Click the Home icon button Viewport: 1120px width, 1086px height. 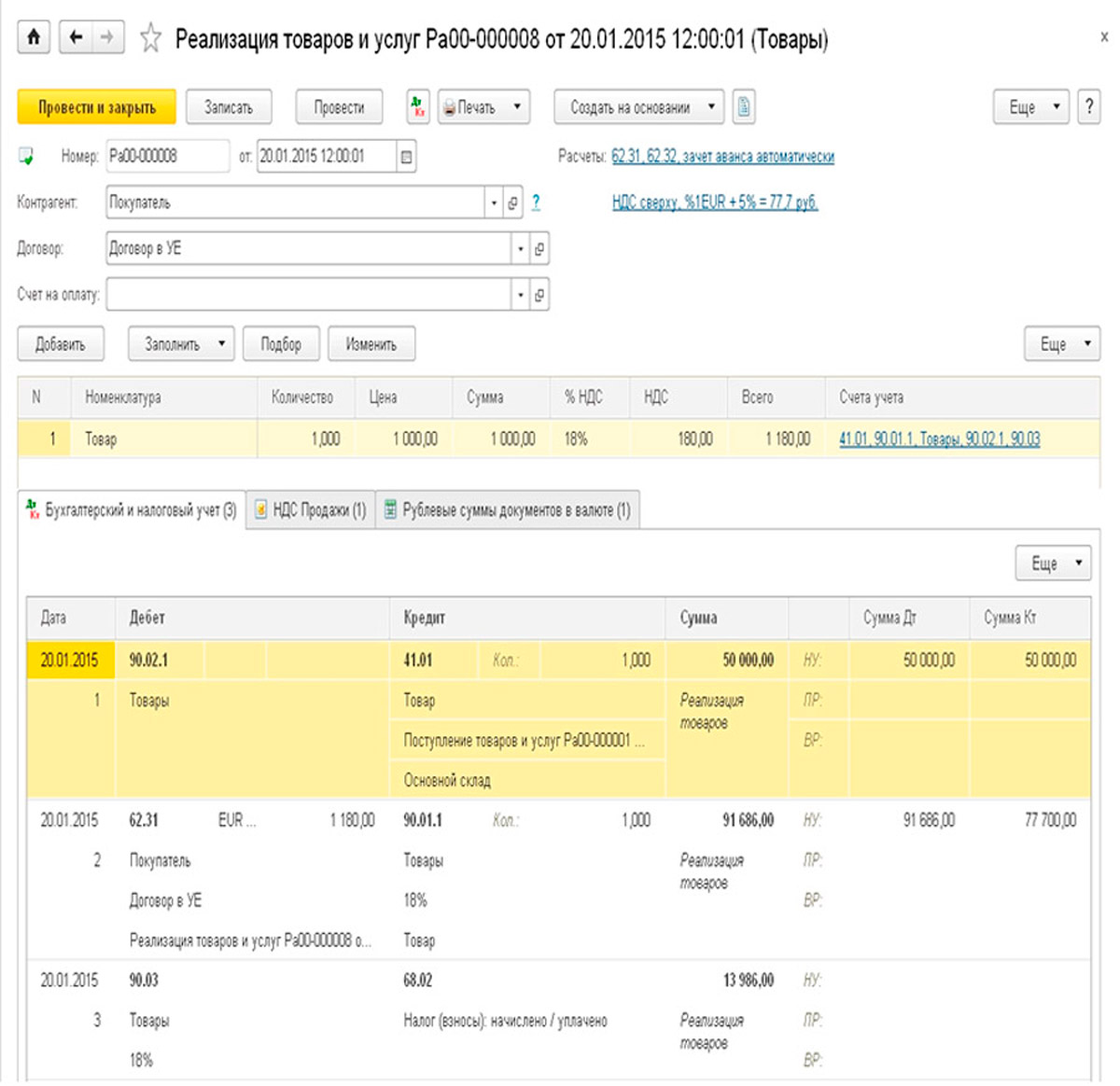tap(34, 37)
